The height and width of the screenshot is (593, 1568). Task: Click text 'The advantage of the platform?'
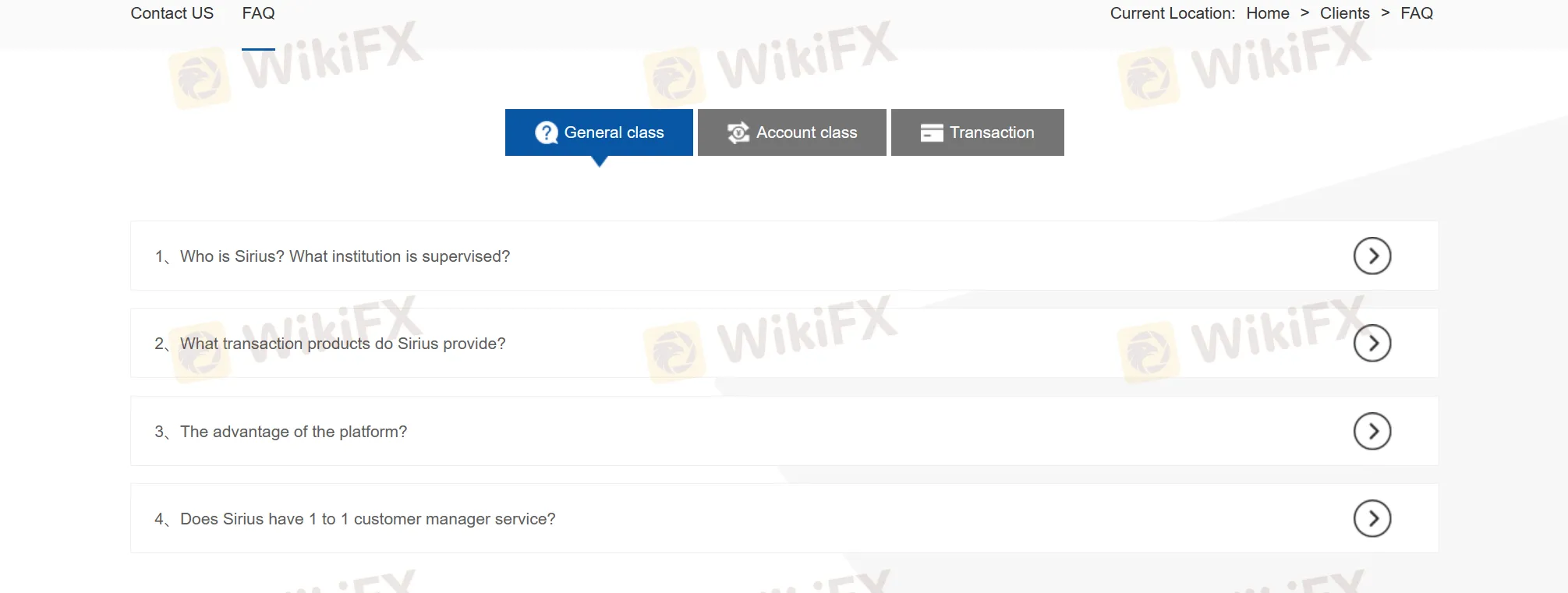(293, 432)
